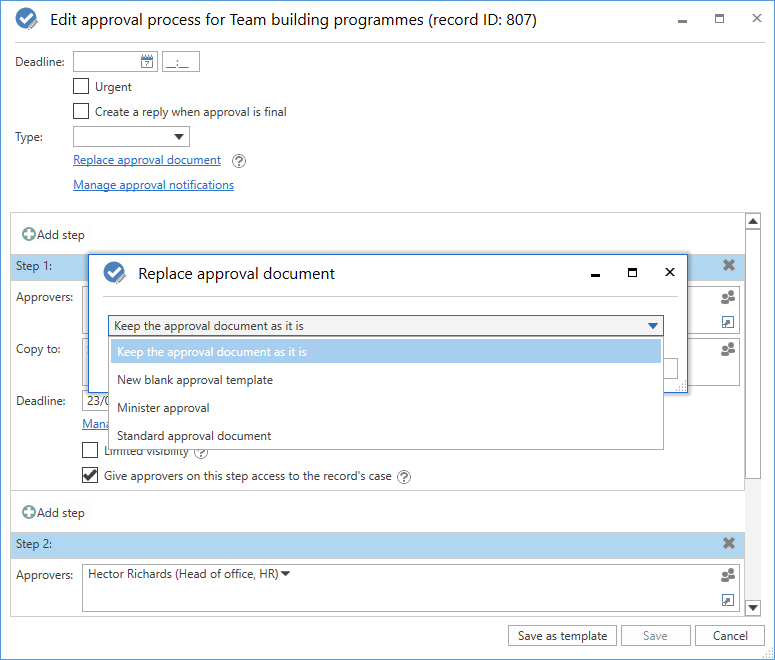The height and width of the screenshot is (660, 775).
Task: Uncheck Give approvers access to record's case
Action: pos(90,476)
